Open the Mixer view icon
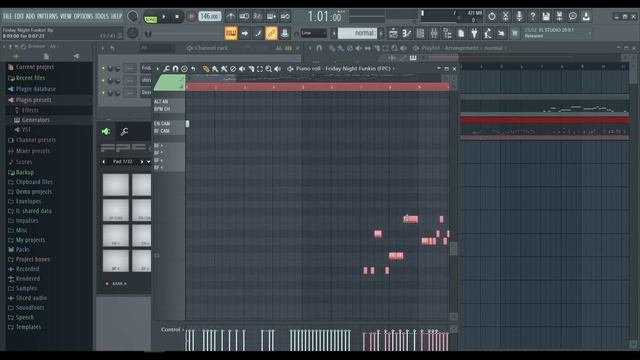 [x=434, y=33]
